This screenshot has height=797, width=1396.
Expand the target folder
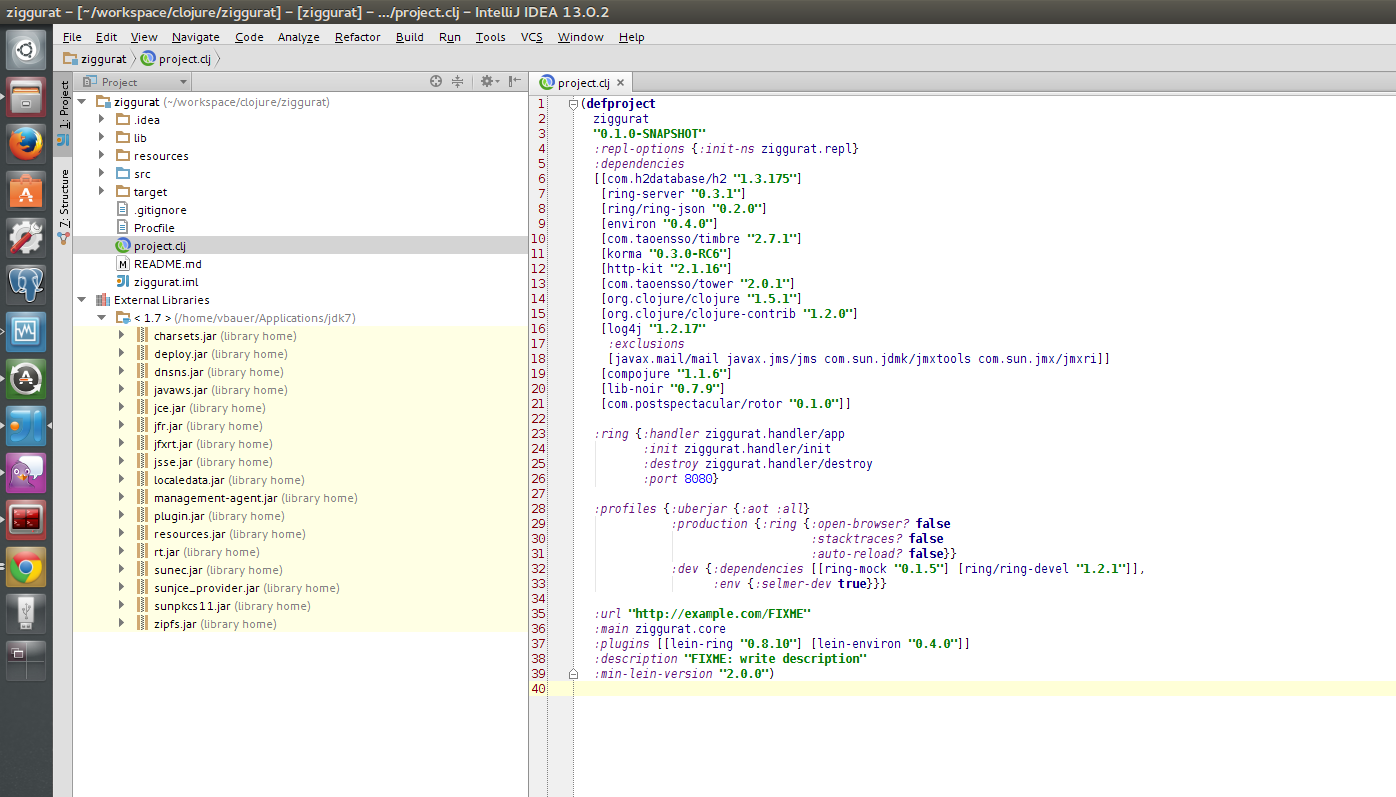[102, 192]
